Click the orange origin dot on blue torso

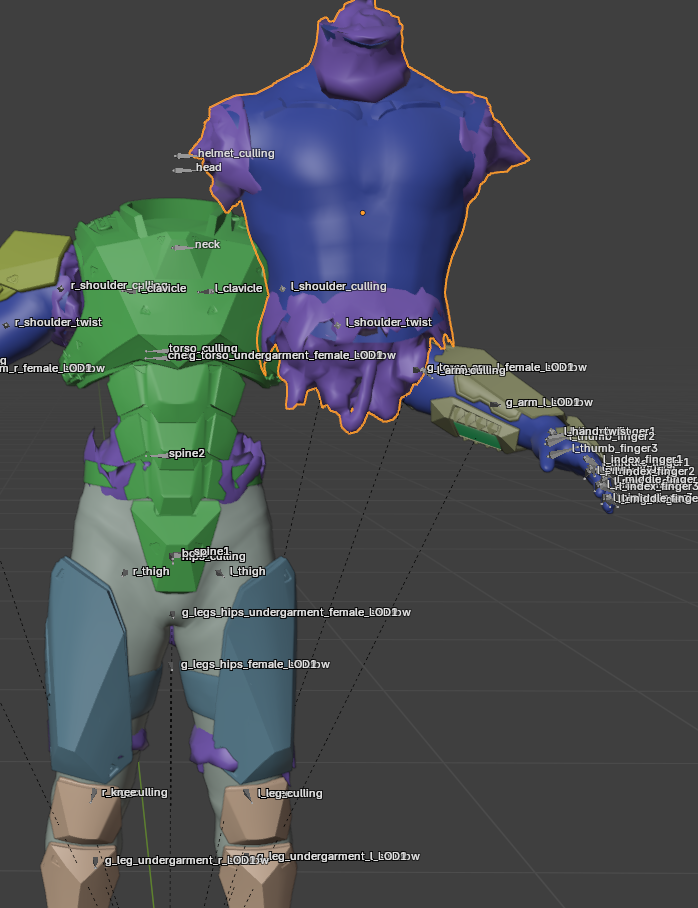click(x=363, y=213)
